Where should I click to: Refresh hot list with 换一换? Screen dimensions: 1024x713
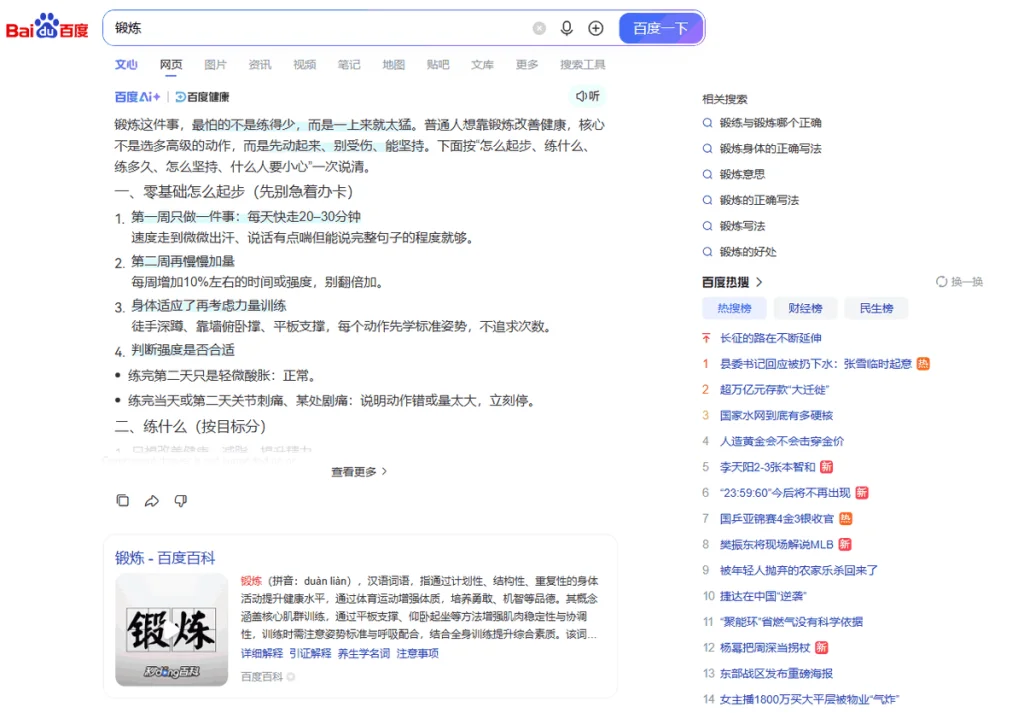click(x=959, y=282)
